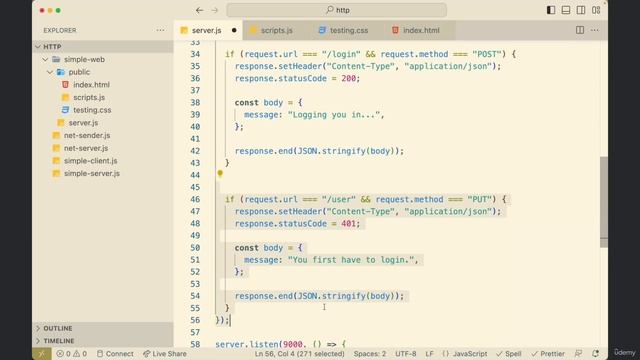Click the server.js tab file icon

(x=184, y=30)
